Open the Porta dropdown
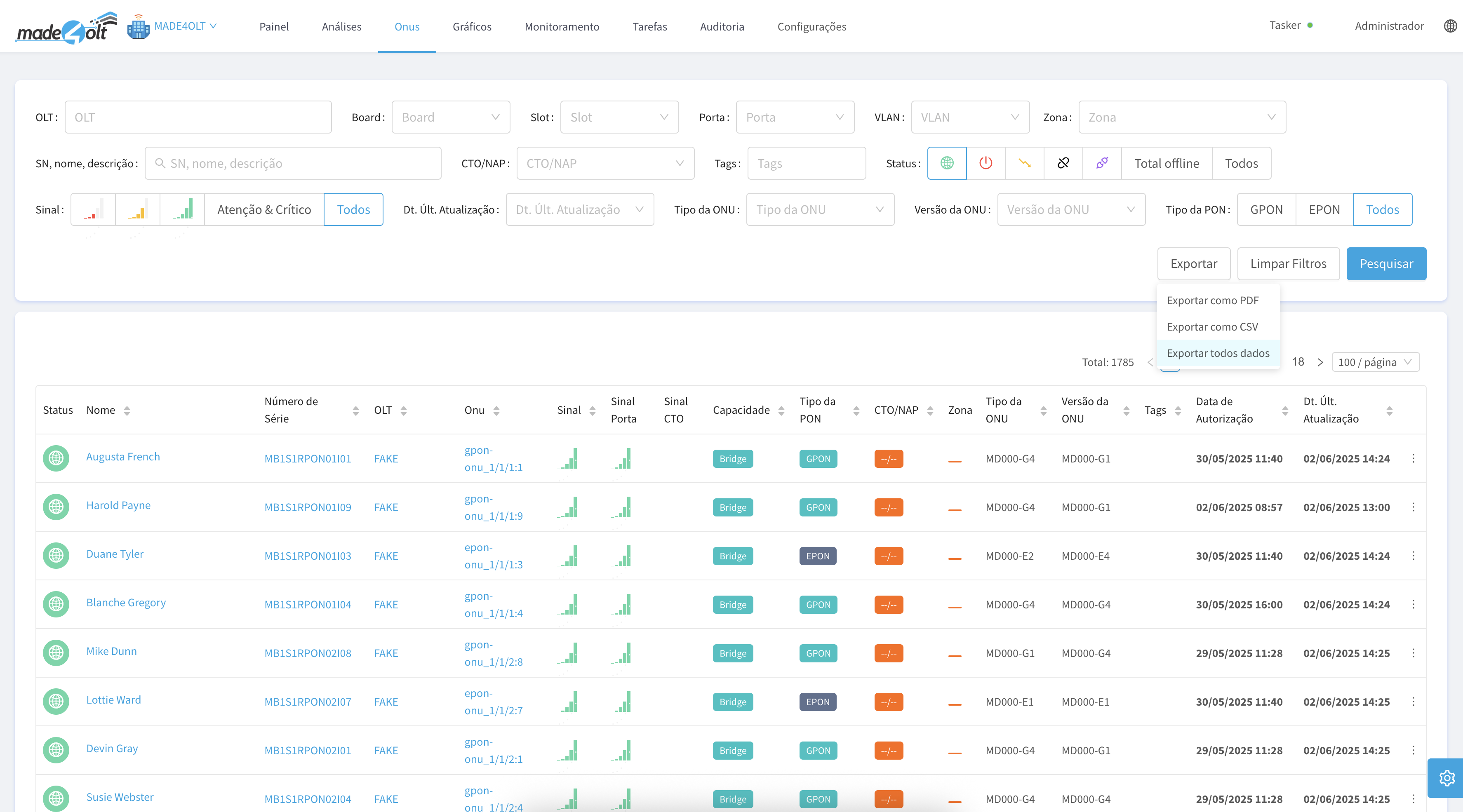Viewport: 1463px width, 812px height. pyautogui.click(x=795, y=117)
